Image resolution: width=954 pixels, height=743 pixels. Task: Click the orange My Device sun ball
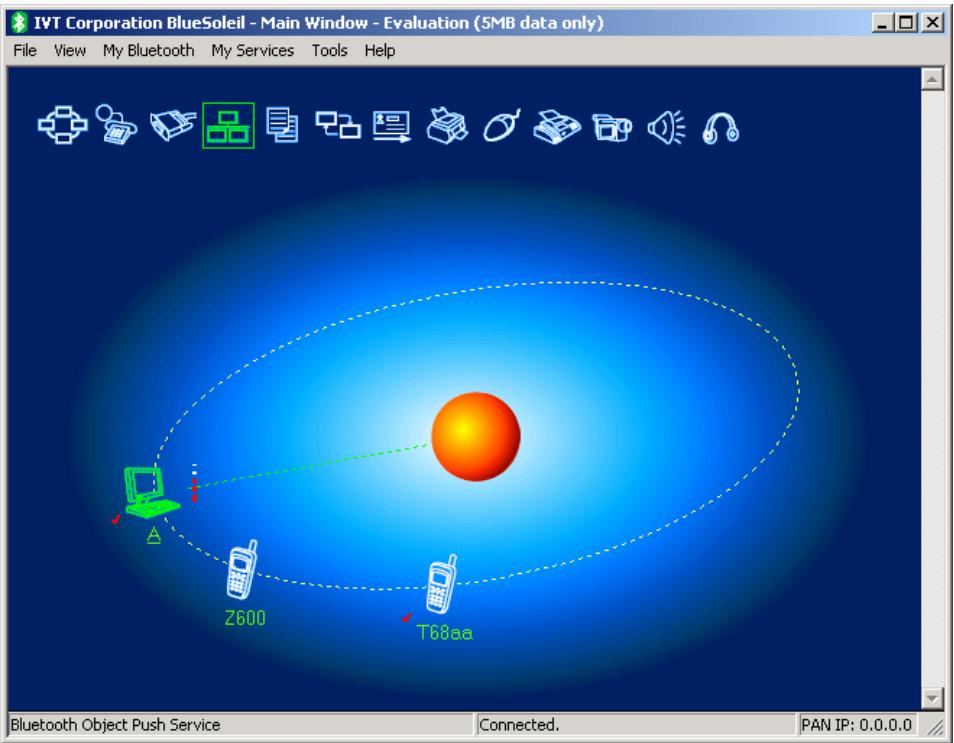coord(476,436)
